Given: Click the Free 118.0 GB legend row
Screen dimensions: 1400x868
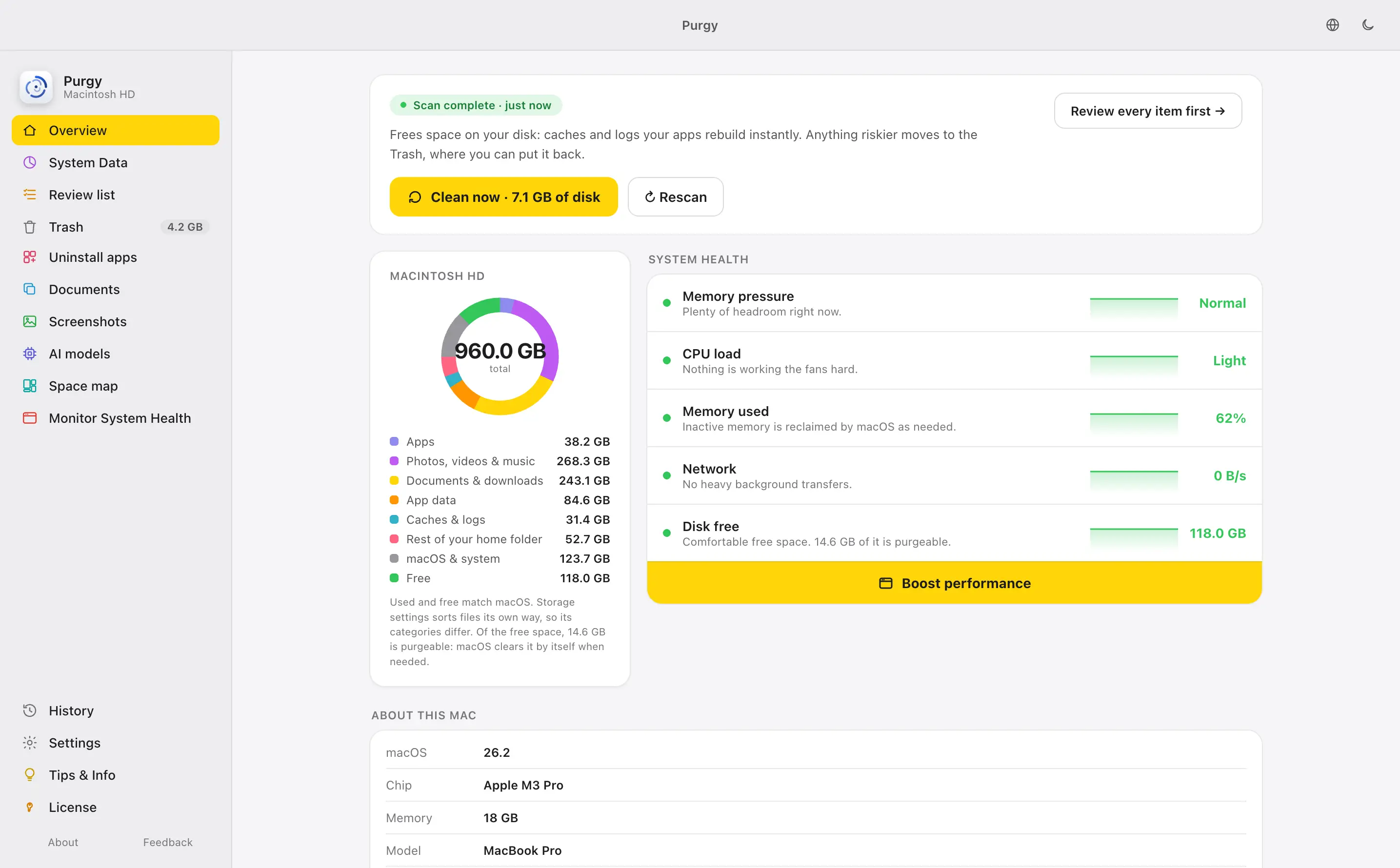Looking at the screenshot, I should click(500, 578).
